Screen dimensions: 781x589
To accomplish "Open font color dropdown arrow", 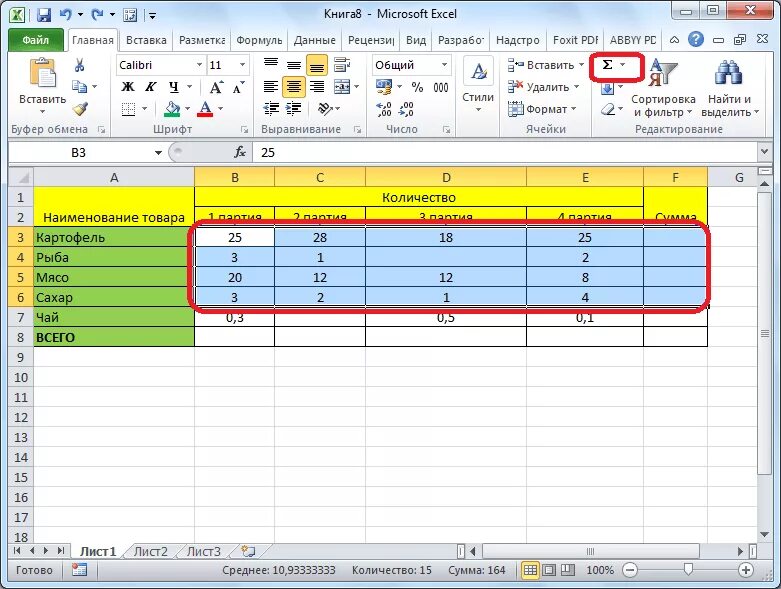I will 221,109.
